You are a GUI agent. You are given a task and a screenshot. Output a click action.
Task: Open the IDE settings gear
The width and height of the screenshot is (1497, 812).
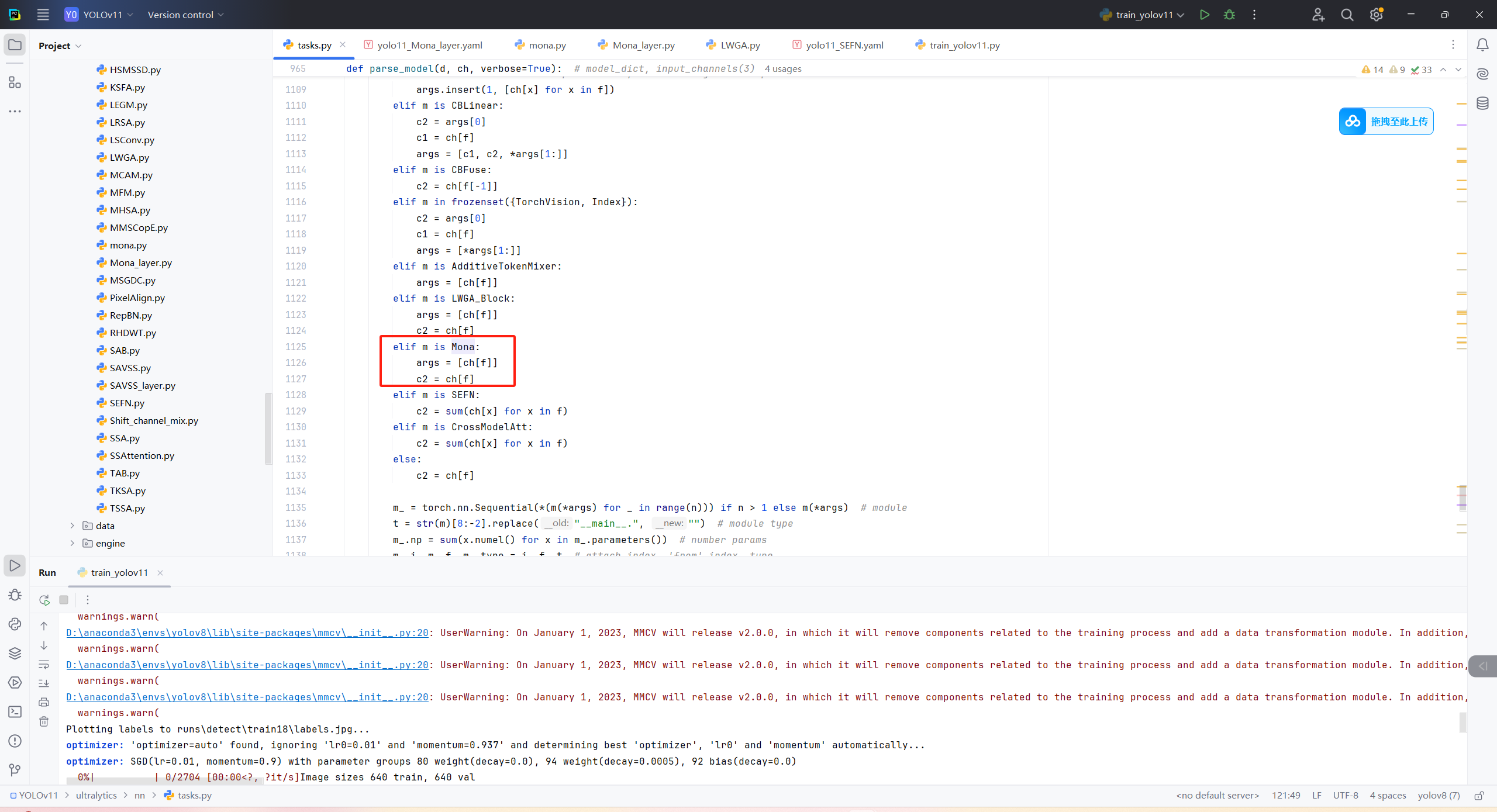click(x=1376, y=15)
